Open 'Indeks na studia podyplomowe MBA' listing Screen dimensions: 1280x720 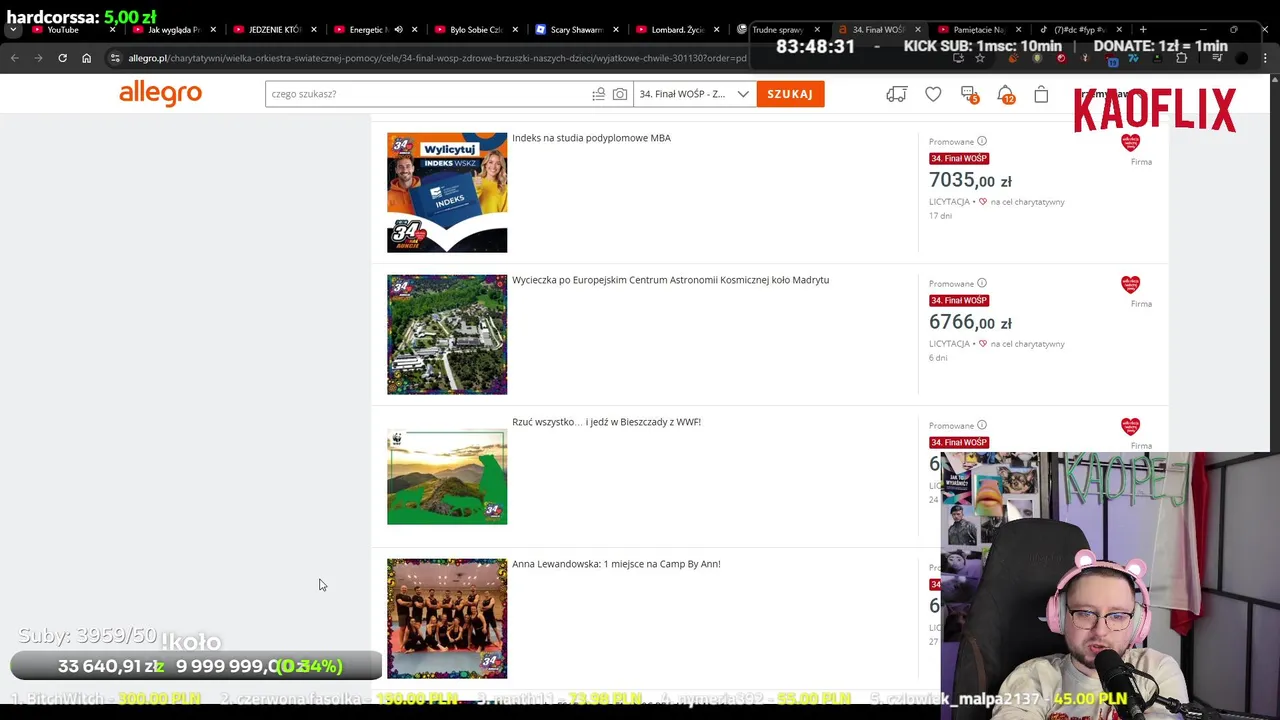pyautogui.click(x=591, y=138)
